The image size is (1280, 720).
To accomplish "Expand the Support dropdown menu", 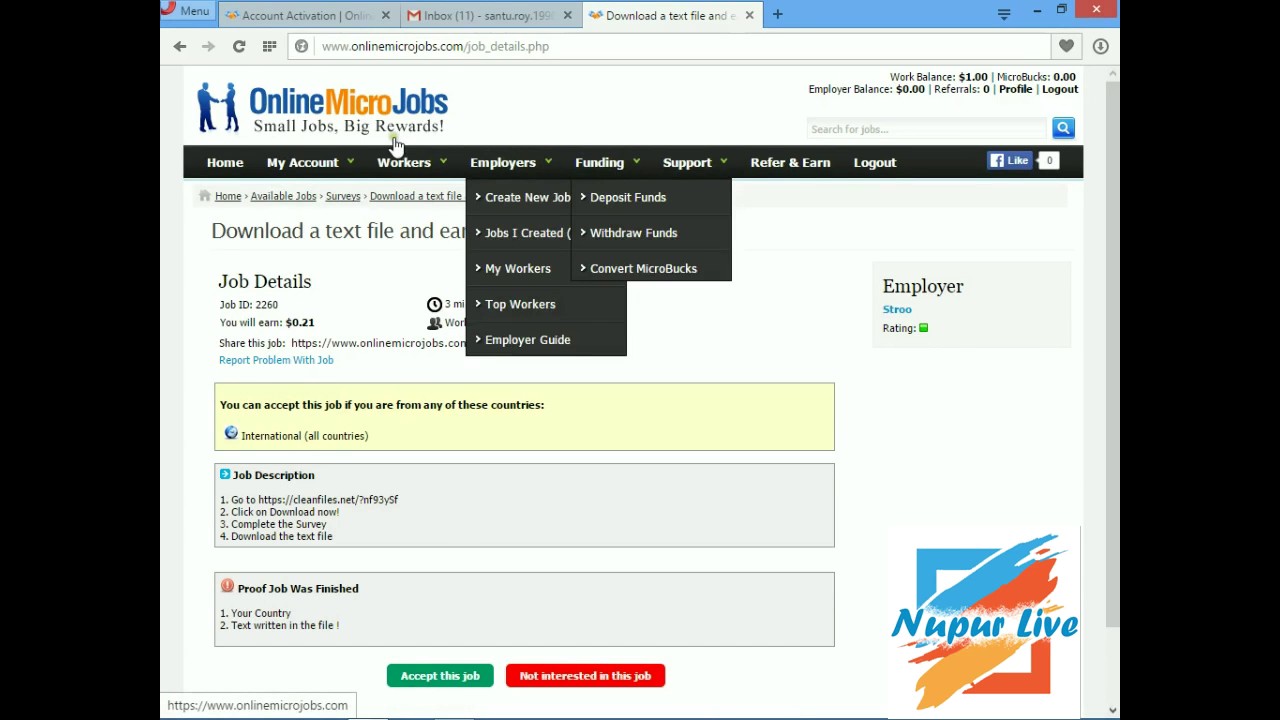I will pos(694,162).
